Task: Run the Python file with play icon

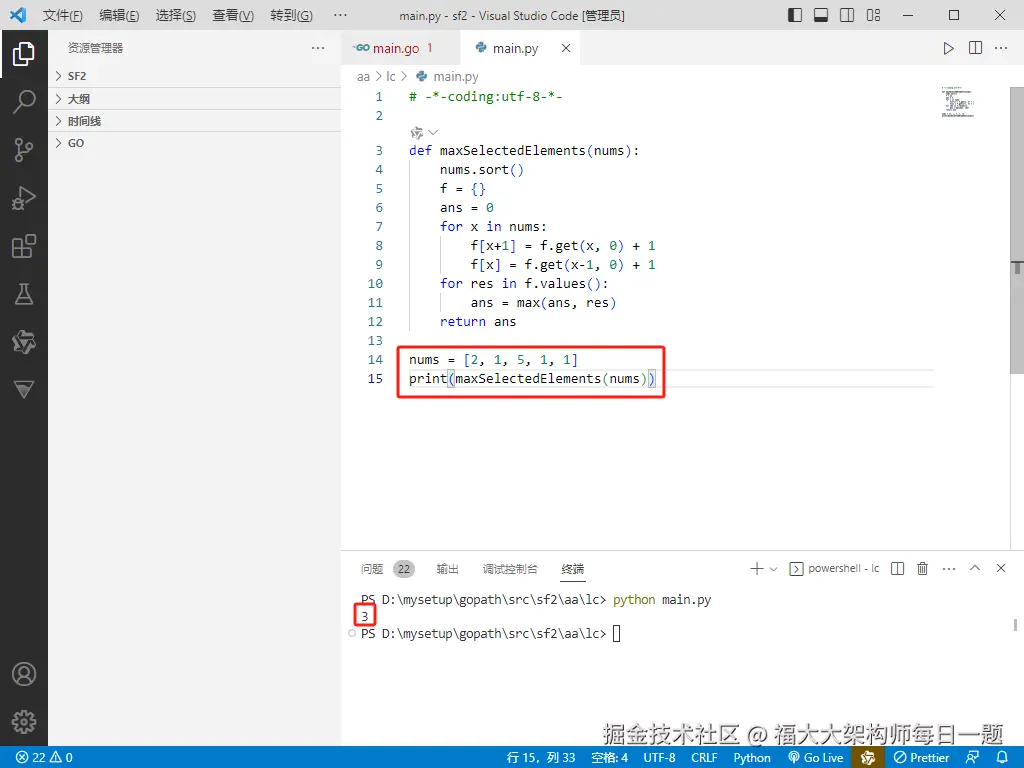Action: (948, 48)
